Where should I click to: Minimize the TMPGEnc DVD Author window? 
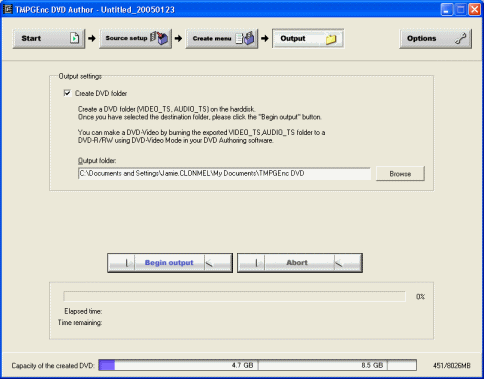point(446,10)
